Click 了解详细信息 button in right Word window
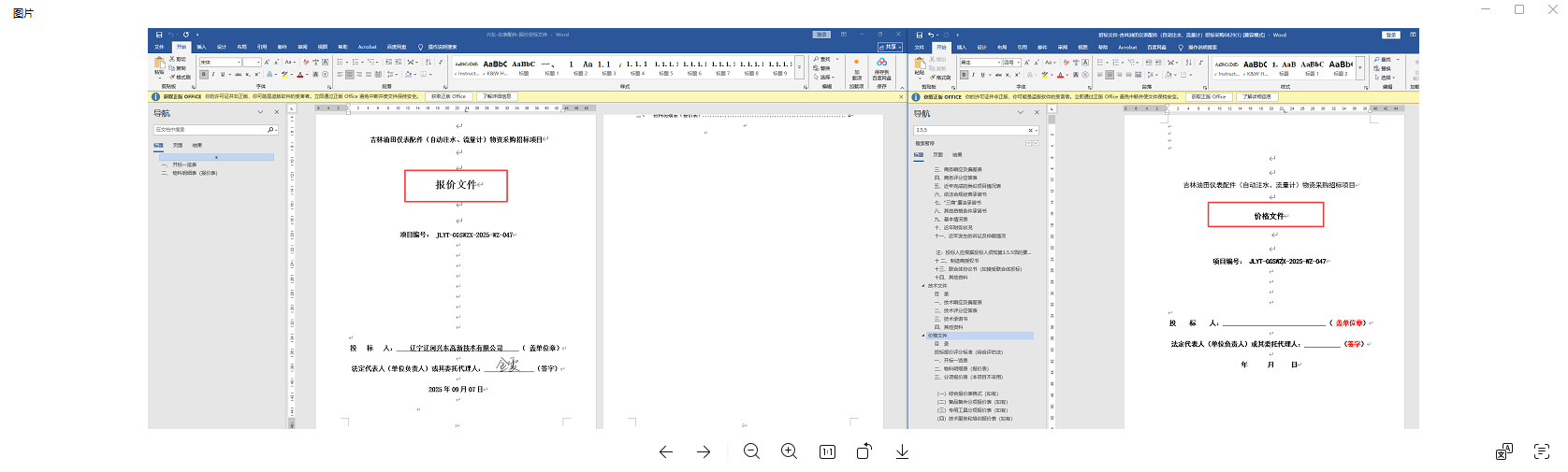 pyautogui.click(x=1256, y=96)
